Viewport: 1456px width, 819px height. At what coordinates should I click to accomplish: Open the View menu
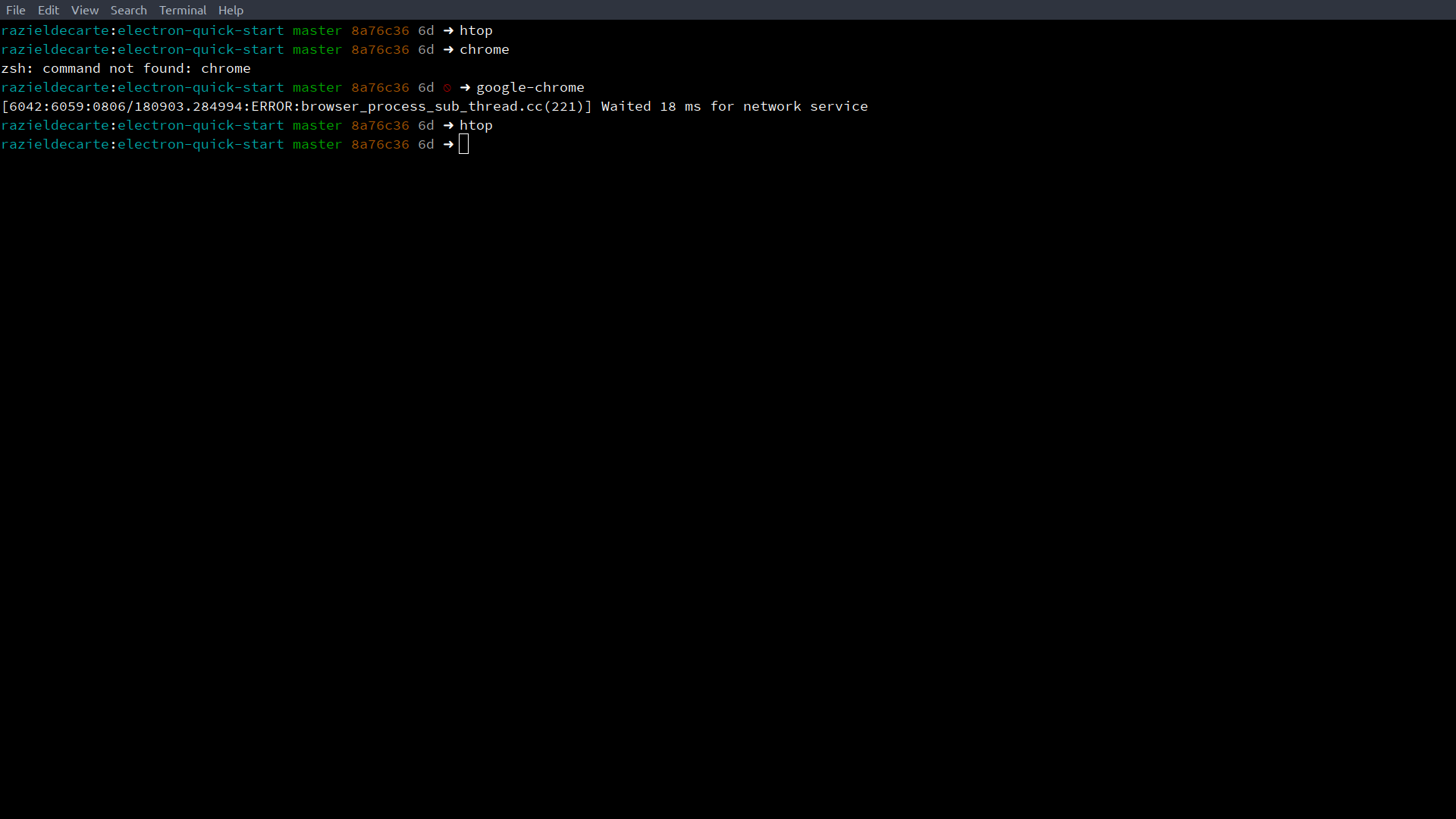click(85, 10)
